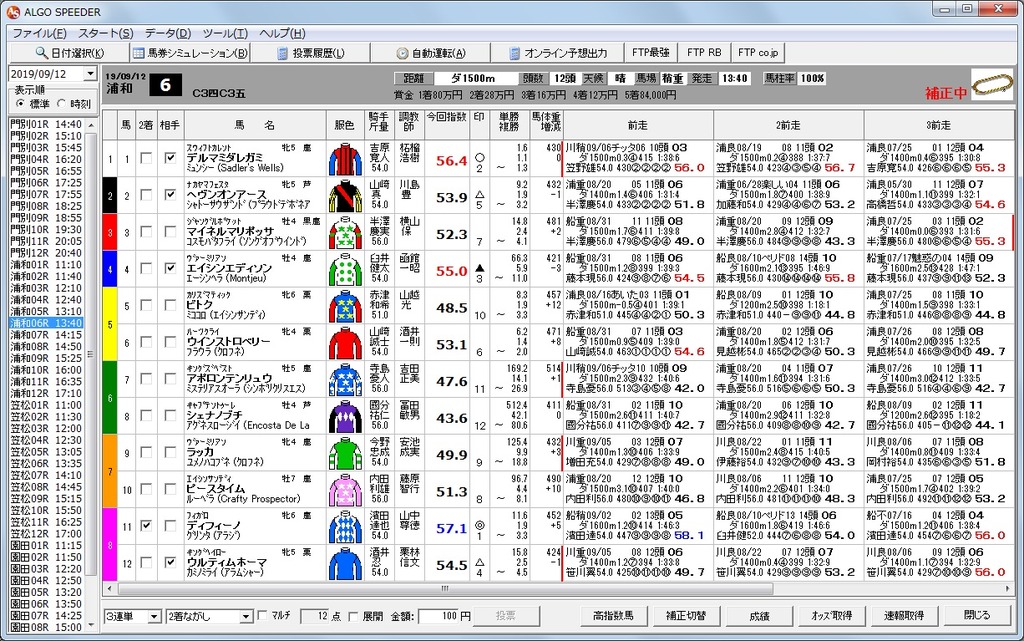
Task: Click the notepad icon next to 投票履歴
Action: [283, 53]
